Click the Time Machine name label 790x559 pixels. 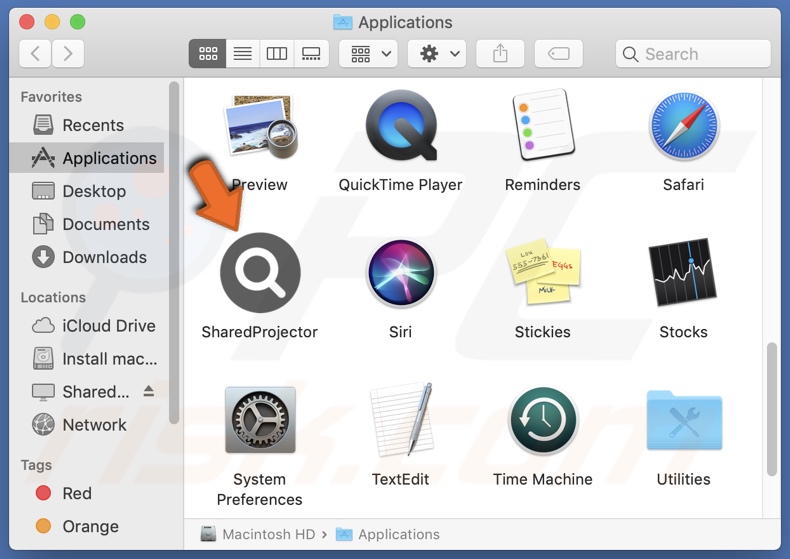(x=543, y=479)
